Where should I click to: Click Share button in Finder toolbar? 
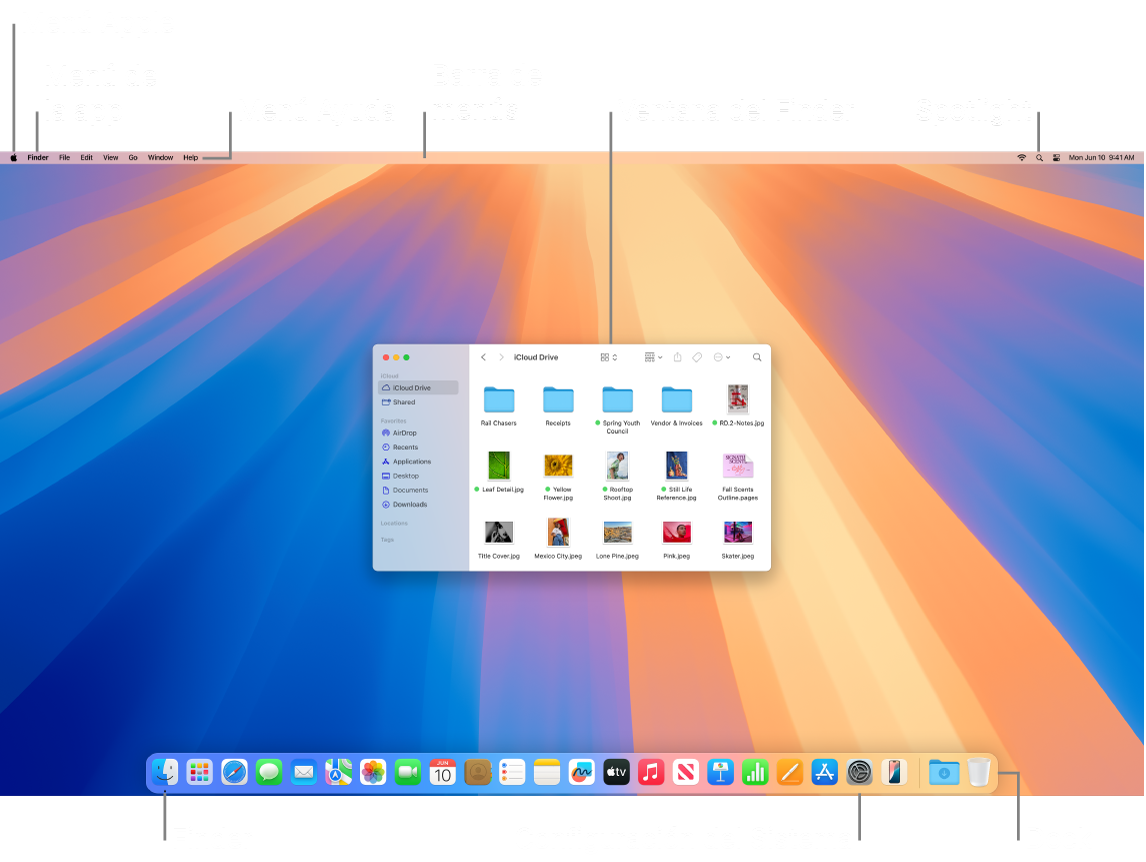[x=678, y=357]
